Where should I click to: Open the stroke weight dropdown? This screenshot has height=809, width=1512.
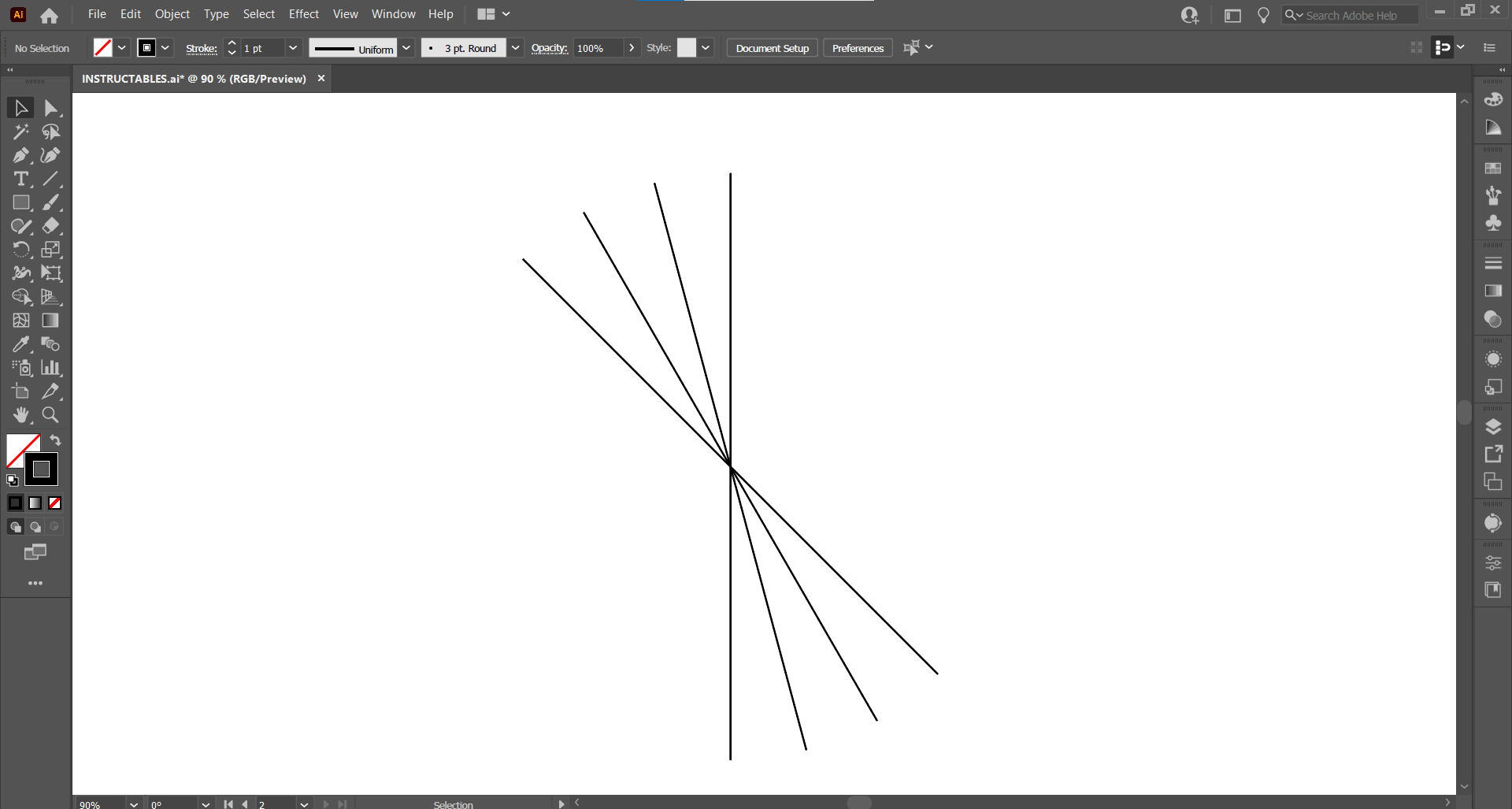[x=293, y=48]
